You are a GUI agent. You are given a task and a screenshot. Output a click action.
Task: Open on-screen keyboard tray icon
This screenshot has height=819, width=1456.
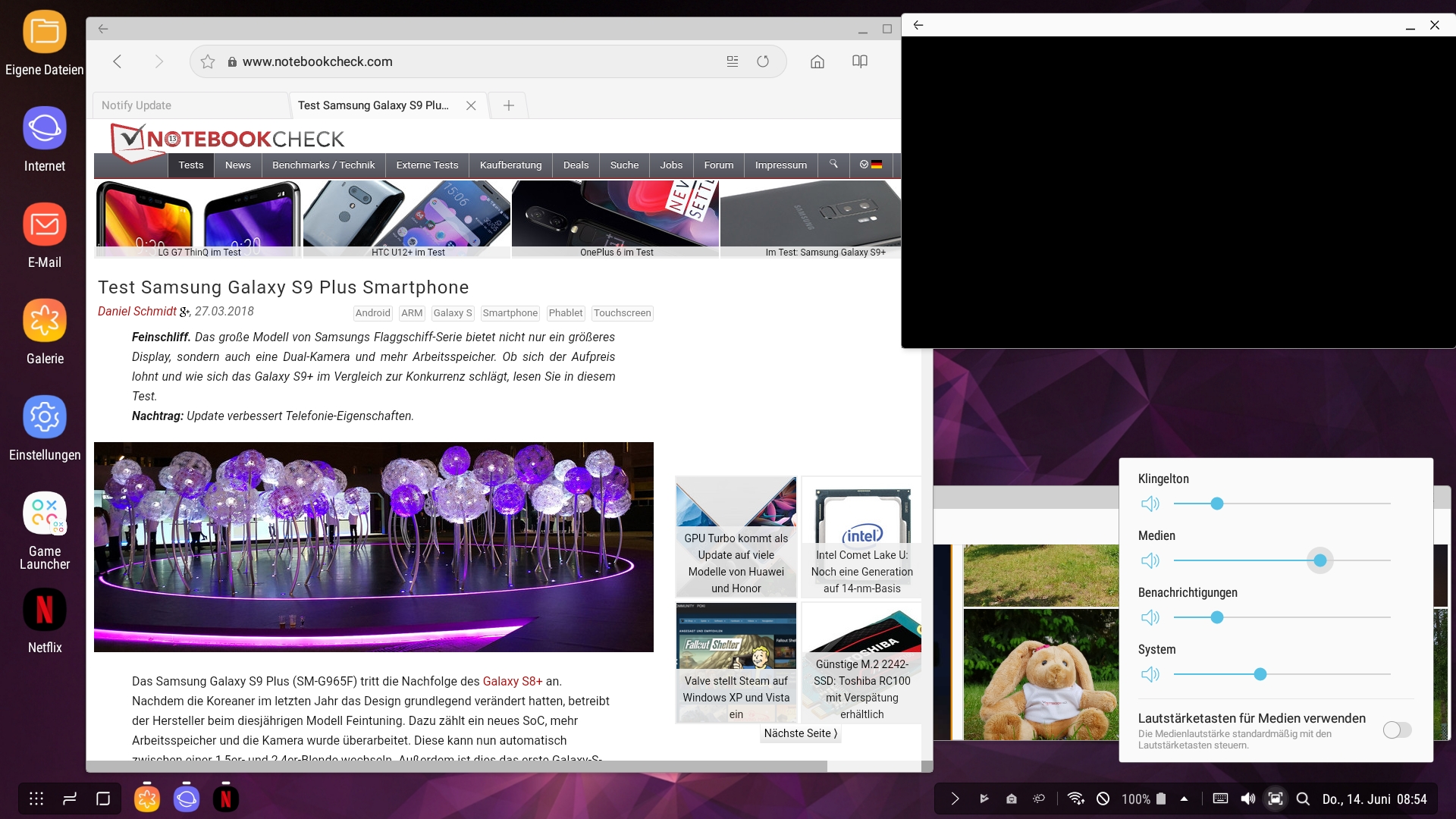click(x=1220, y=799)
